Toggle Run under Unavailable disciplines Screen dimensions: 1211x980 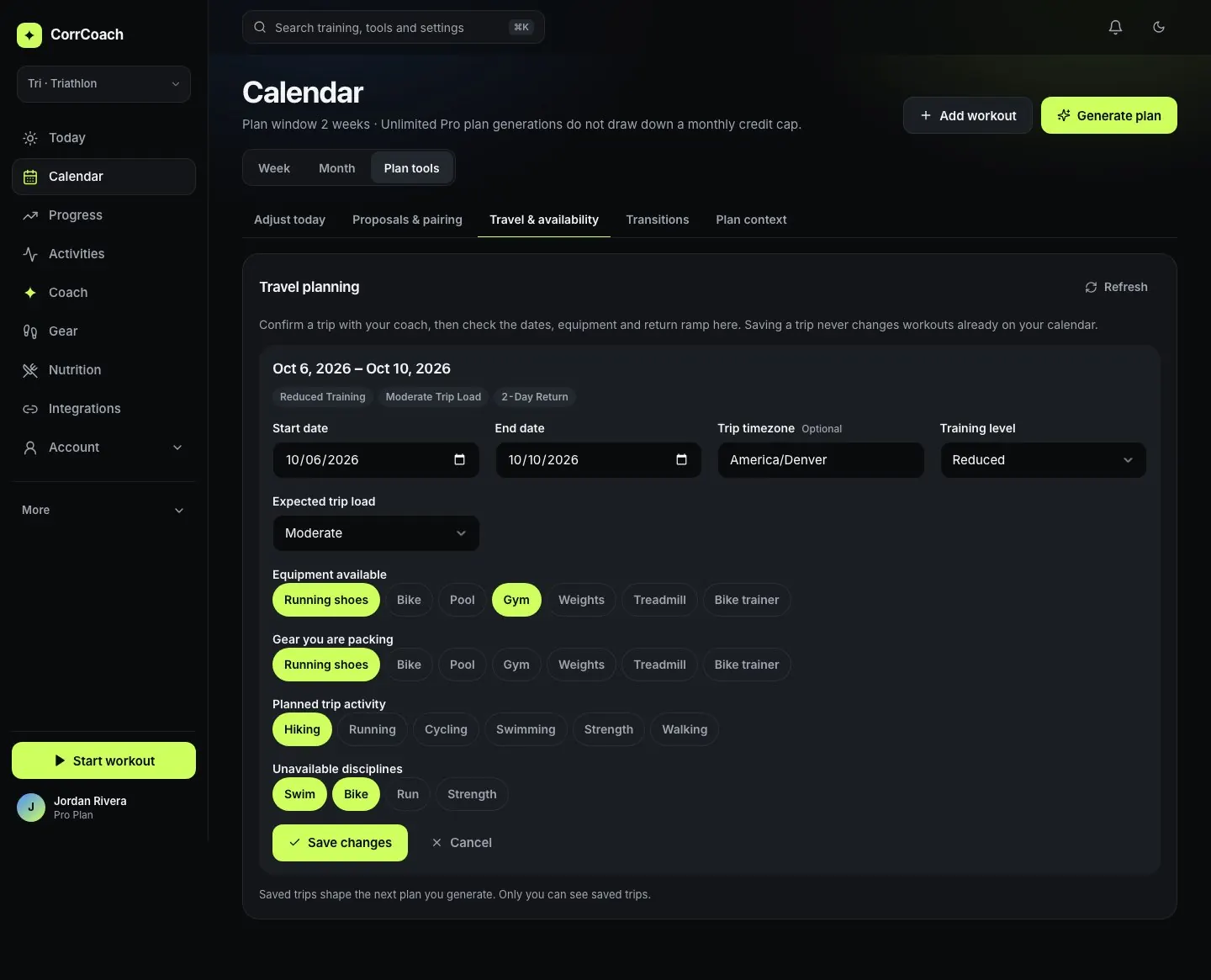pyautogui.click(x=408, y=794)
